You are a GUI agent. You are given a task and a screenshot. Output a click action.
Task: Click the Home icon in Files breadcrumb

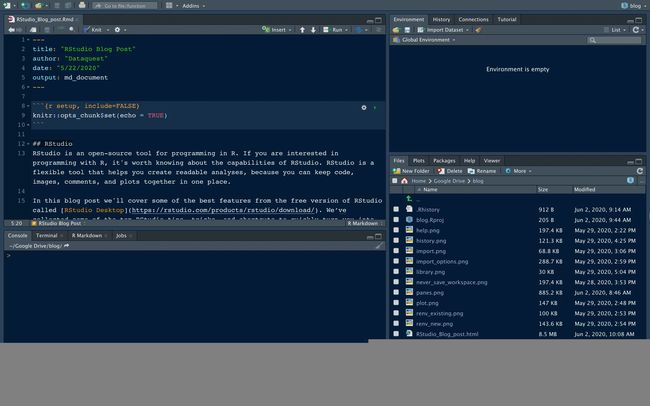[x=404, y=181]
